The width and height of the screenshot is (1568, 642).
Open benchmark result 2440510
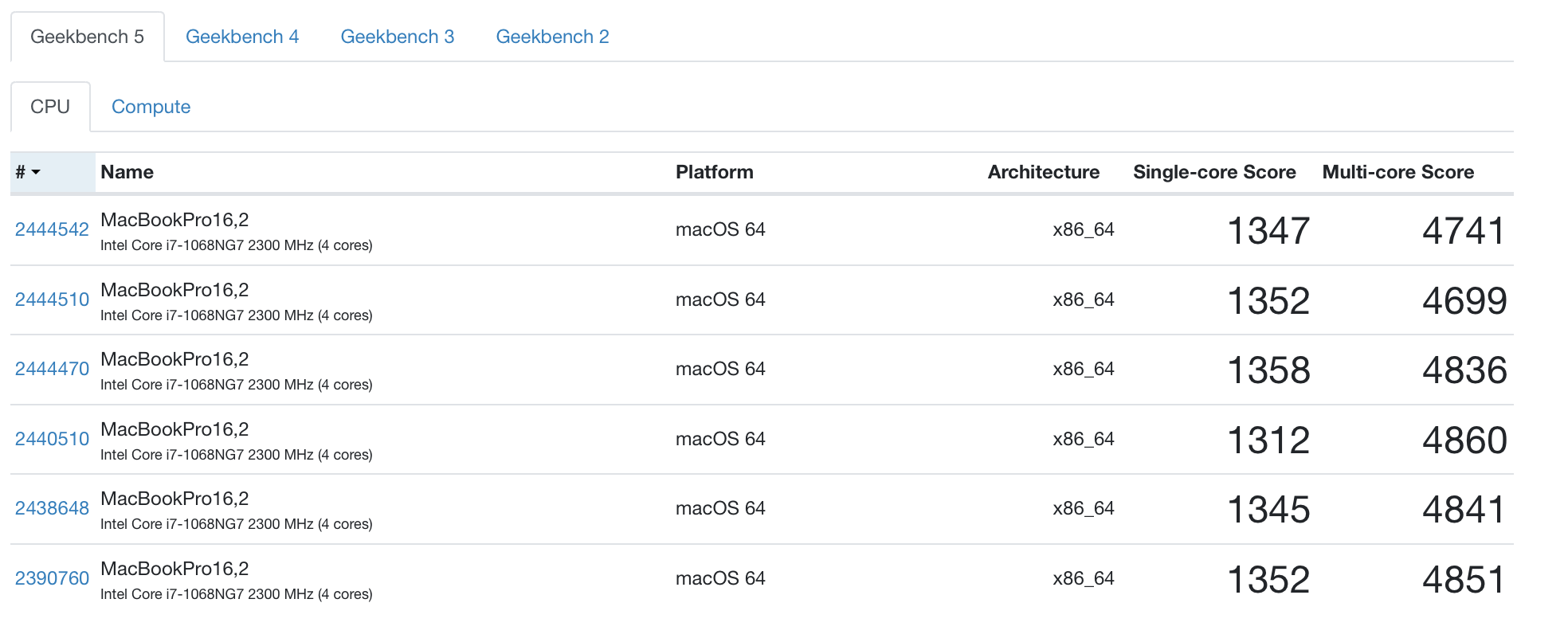pyautogui.click(x=52, y=439)
